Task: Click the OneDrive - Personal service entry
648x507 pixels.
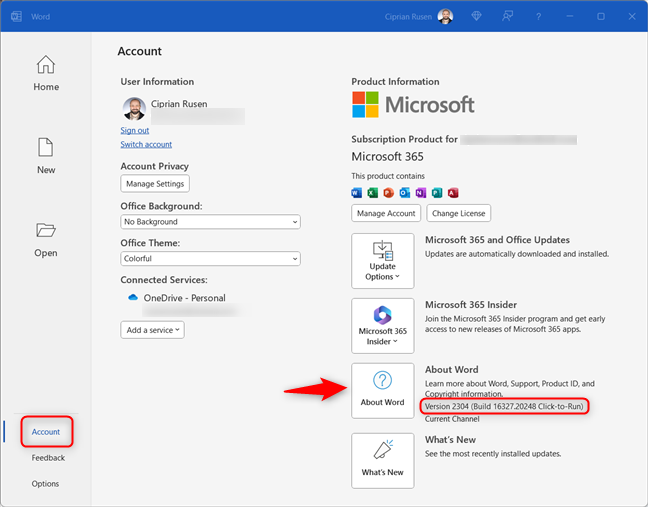Action: click(184, 298)
